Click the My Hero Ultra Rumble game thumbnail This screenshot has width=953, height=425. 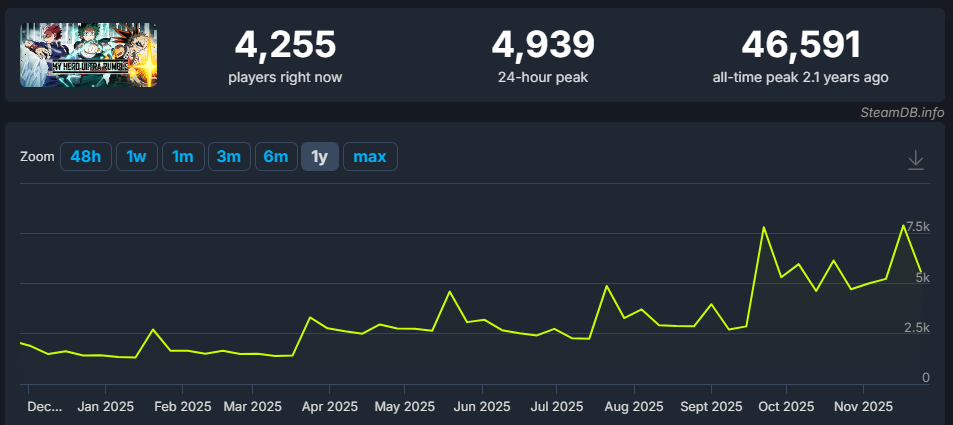(89, 55)
